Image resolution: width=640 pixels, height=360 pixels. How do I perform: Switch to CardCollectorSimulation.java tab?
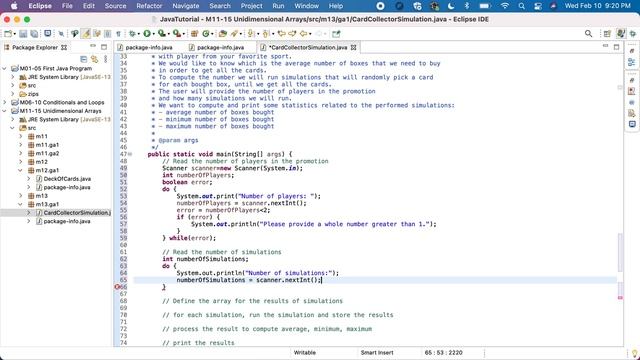point(308,47)
